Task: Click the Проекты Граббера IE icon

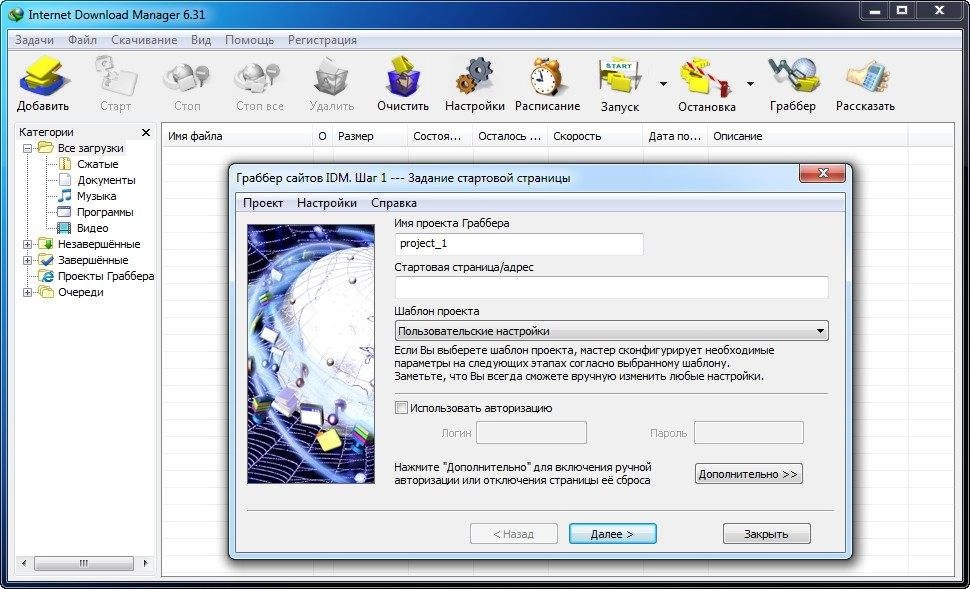Action: tap(46, 276)
